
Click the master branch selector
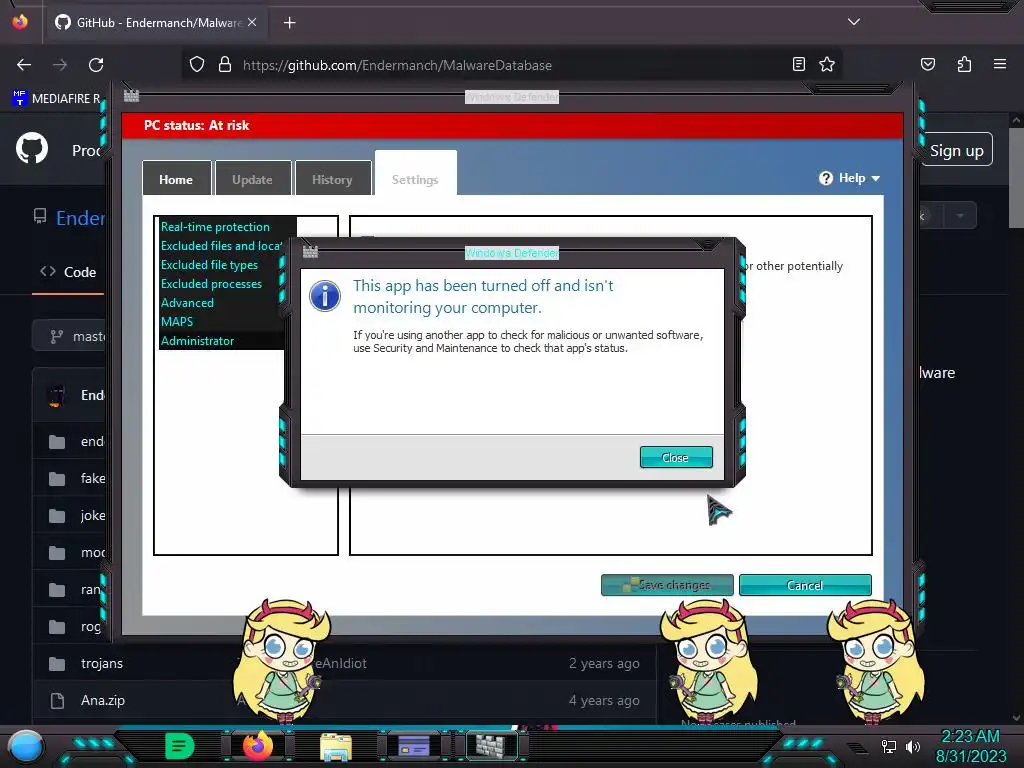(x=69, y=336)
